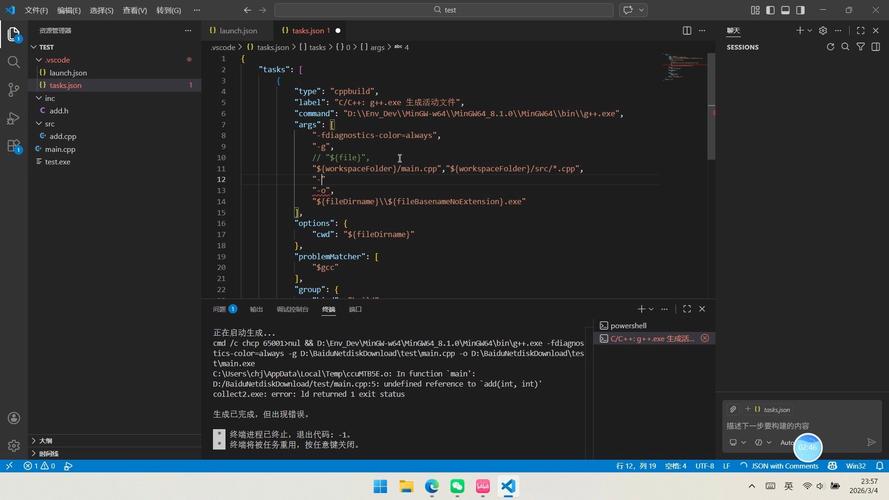This screenshot has height=500, width=889.
Task: Open the new terminal launch profile dropdown
Action: tap(651, 309)
